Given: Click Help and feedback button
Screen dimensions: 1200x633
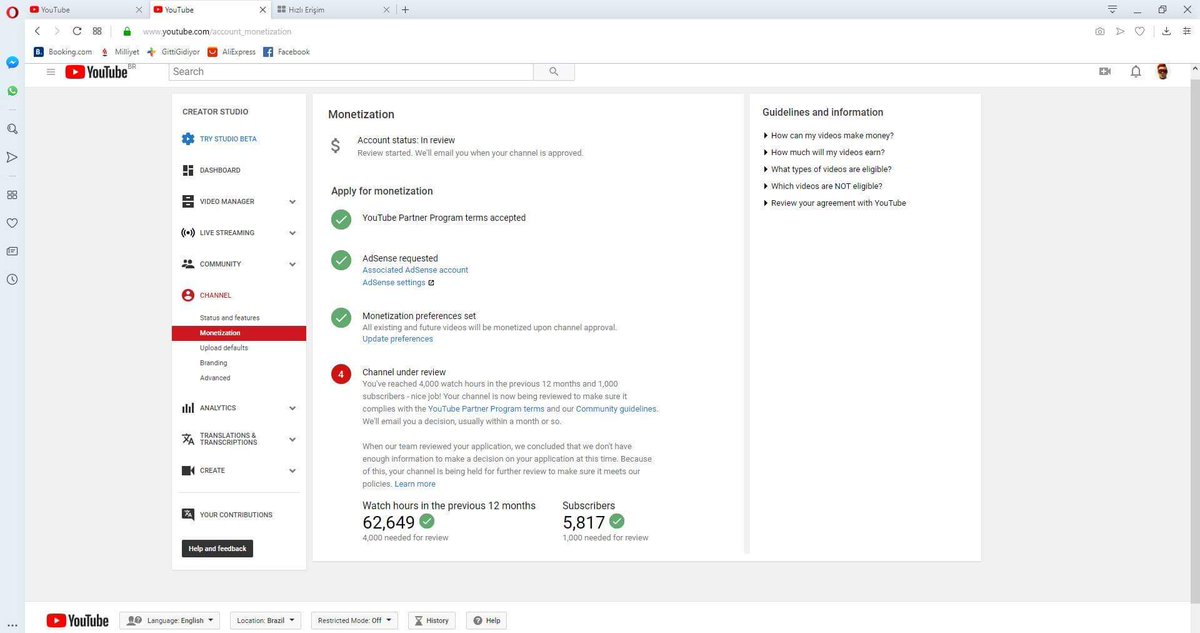Looking at the screenshot, I should pyautogui.click(x=218, y=549).
